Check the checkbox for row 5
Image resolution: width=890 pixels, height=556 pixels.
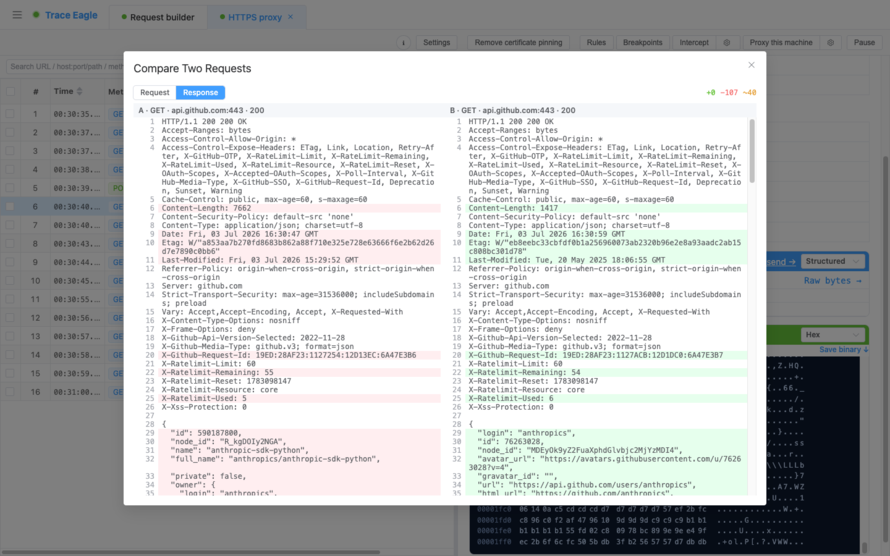[x=10, y=188]
